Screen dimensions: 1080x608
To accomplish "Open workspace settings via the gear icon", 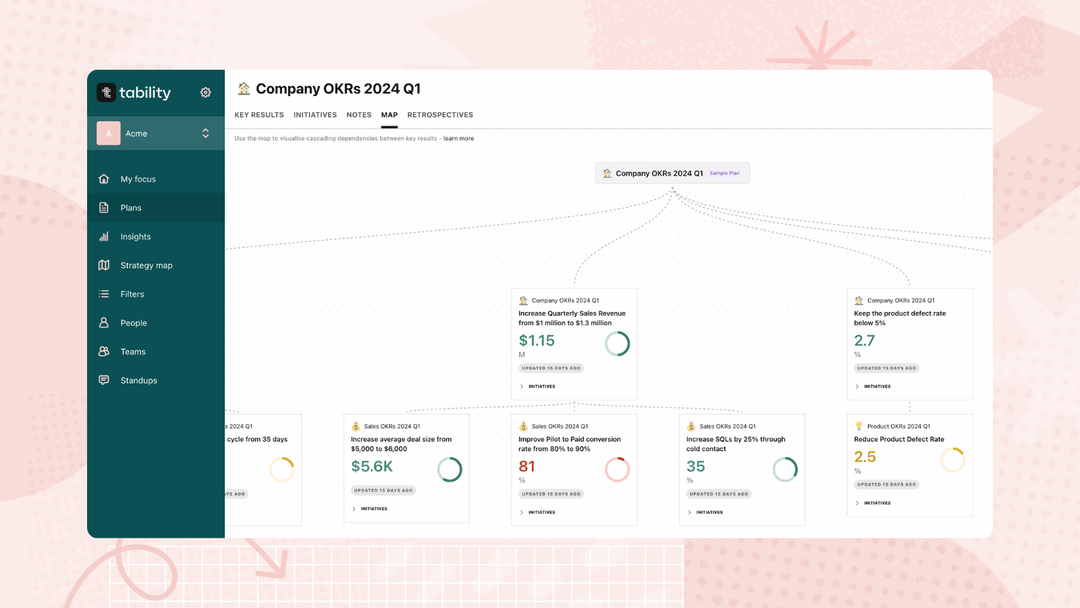I will [206, 92].
